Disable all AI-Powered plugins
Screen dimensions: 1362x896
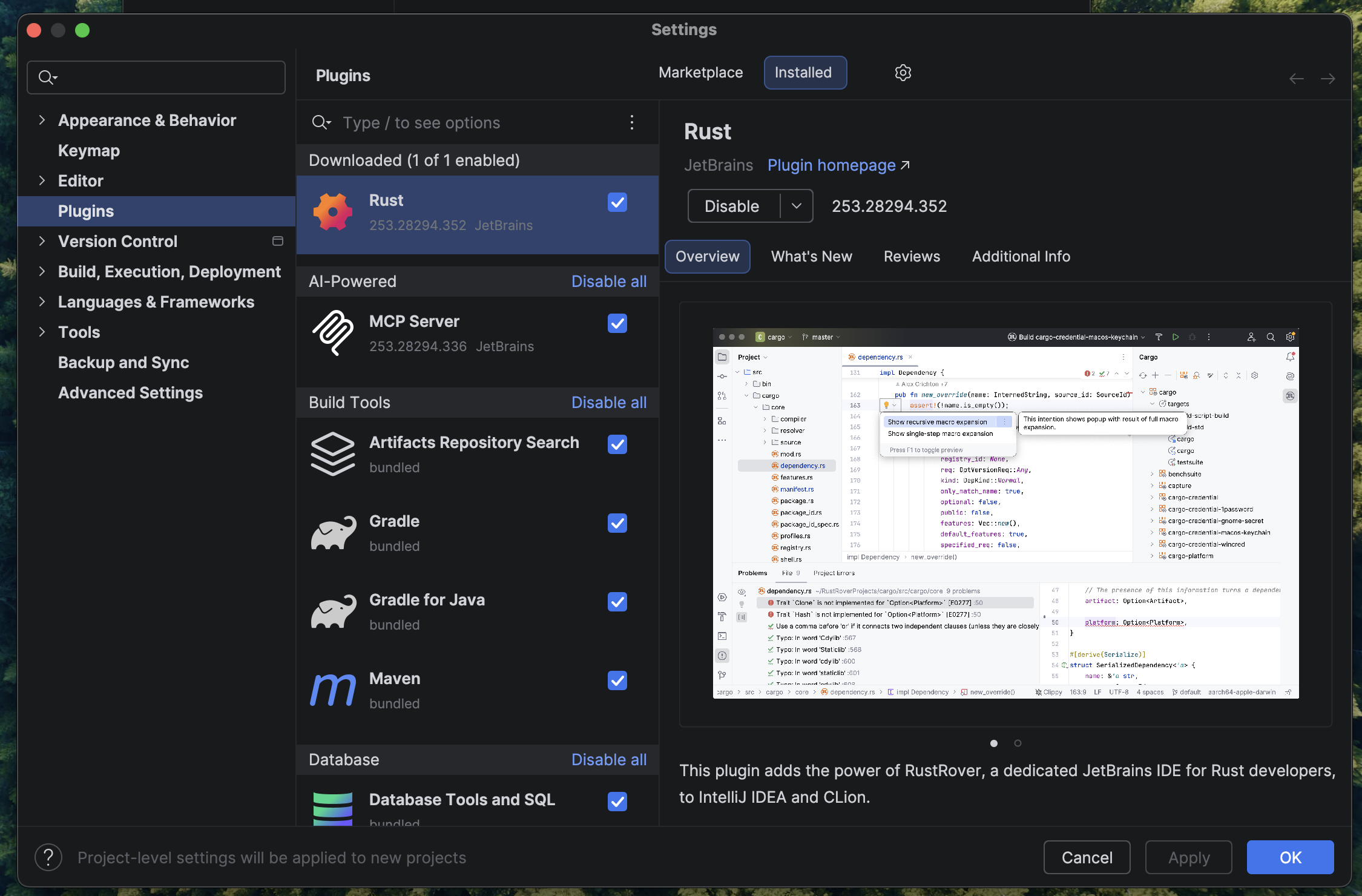[608, 282]
